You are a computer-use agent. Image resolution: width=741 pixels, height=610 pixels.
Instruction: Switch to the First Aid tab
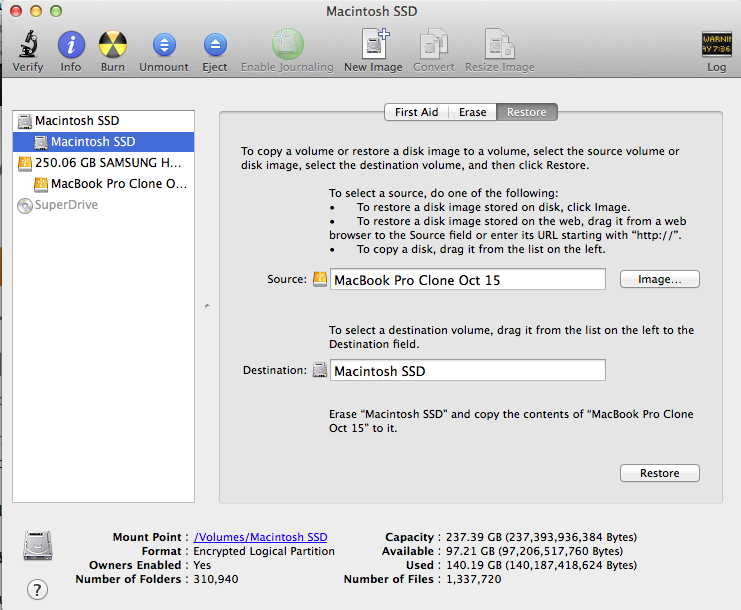416,112
